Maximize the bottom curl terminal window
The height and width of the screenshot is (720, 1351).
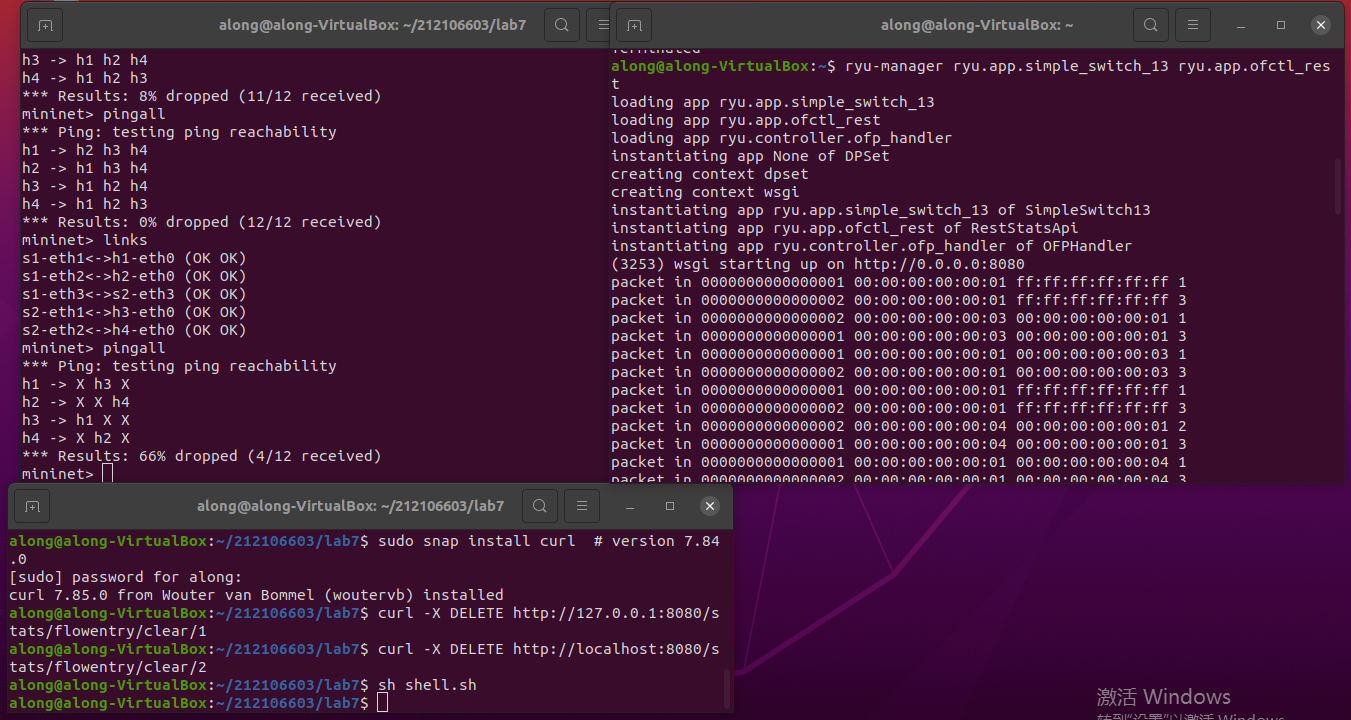[670, 506]
